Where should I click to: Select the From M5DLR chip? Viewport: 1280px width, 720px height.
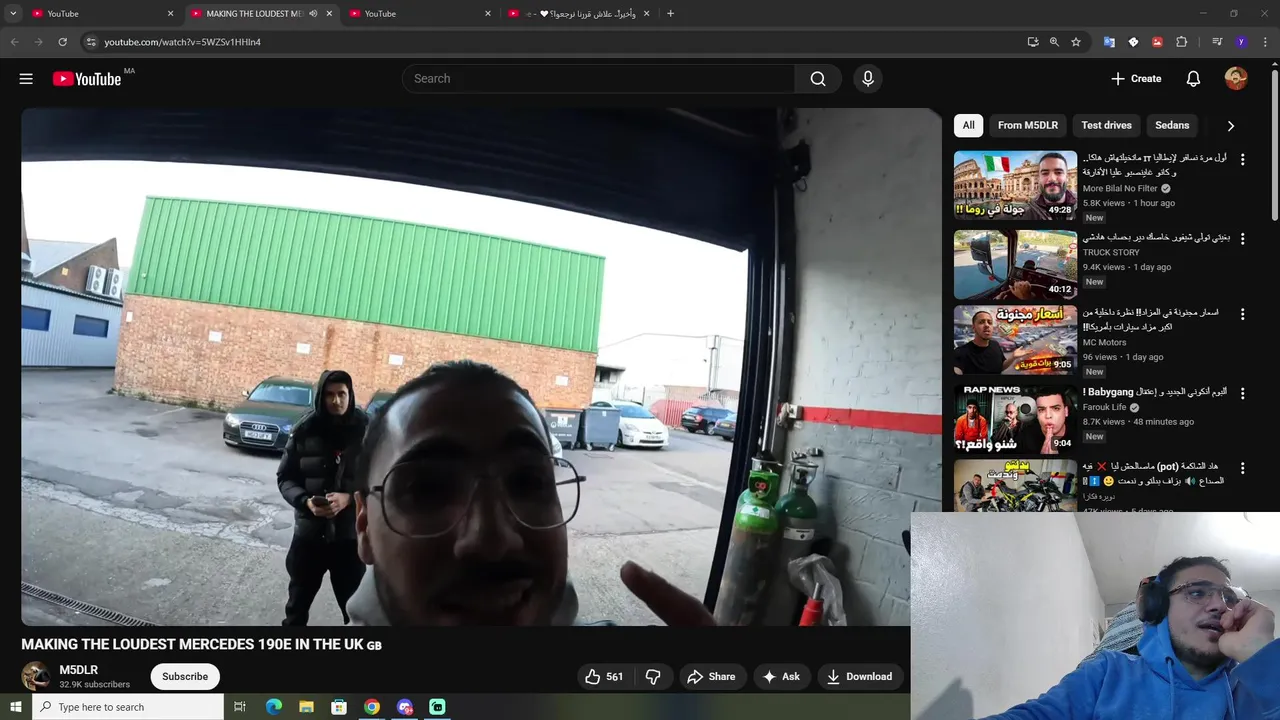[1027, 125]
